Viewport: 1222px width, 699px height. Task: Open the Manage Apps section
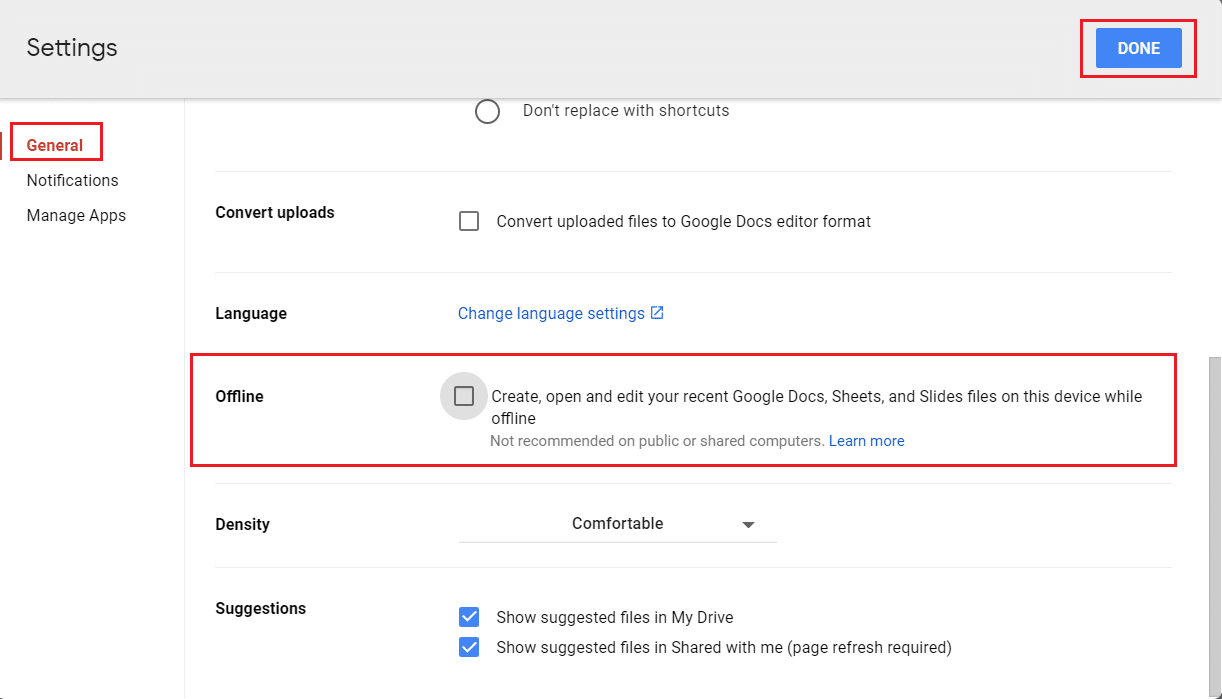click(x=76, y=215)
